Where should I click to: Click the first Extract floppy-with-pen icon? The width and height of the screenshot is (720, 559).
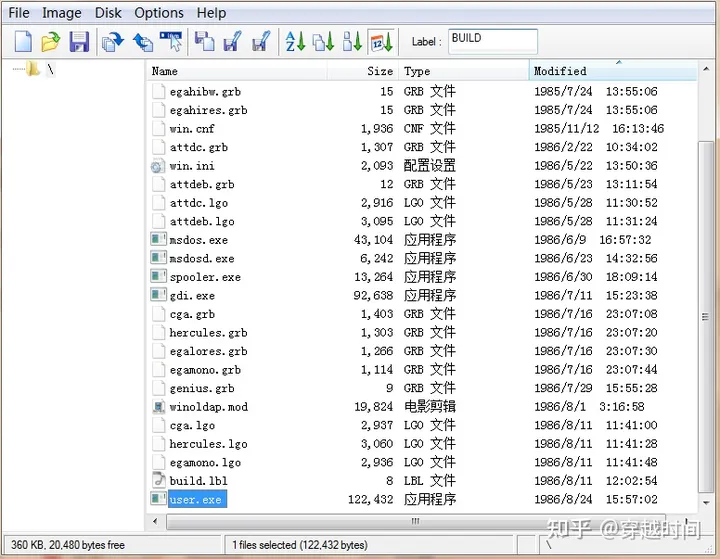(232, 41)
